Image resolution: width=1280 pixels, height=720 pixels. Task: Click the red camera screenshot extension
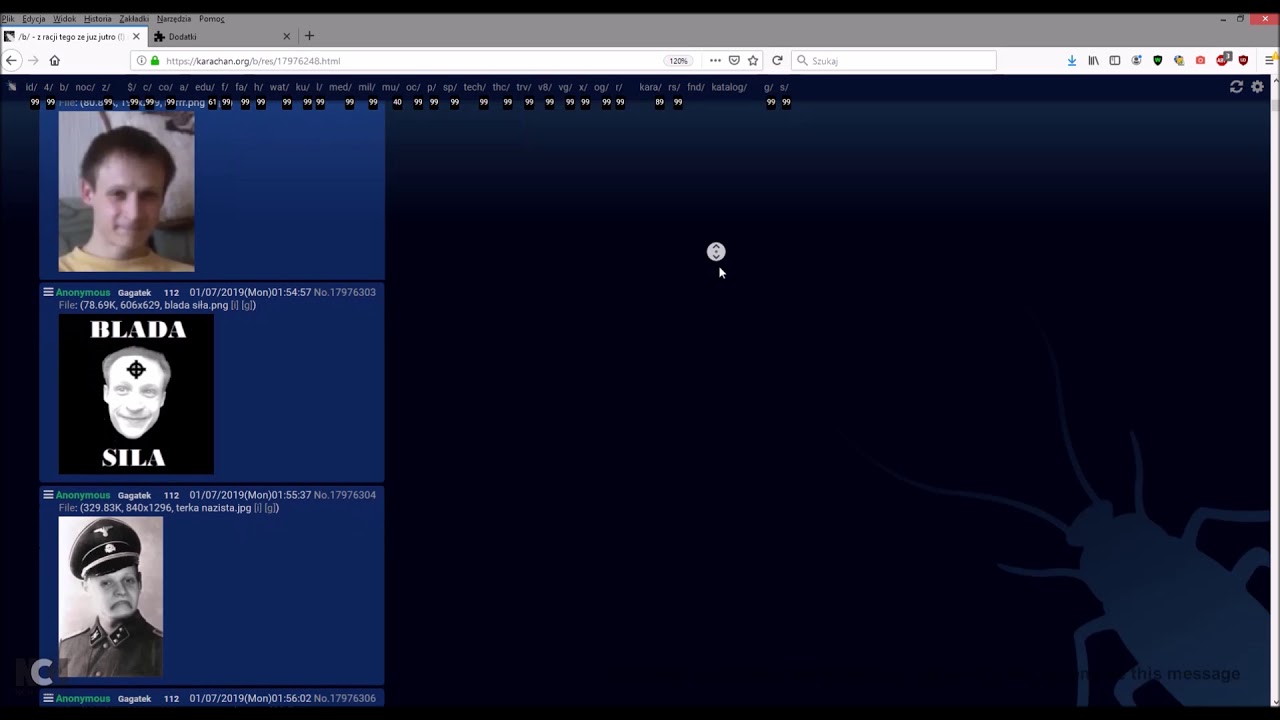(1201, 61)
